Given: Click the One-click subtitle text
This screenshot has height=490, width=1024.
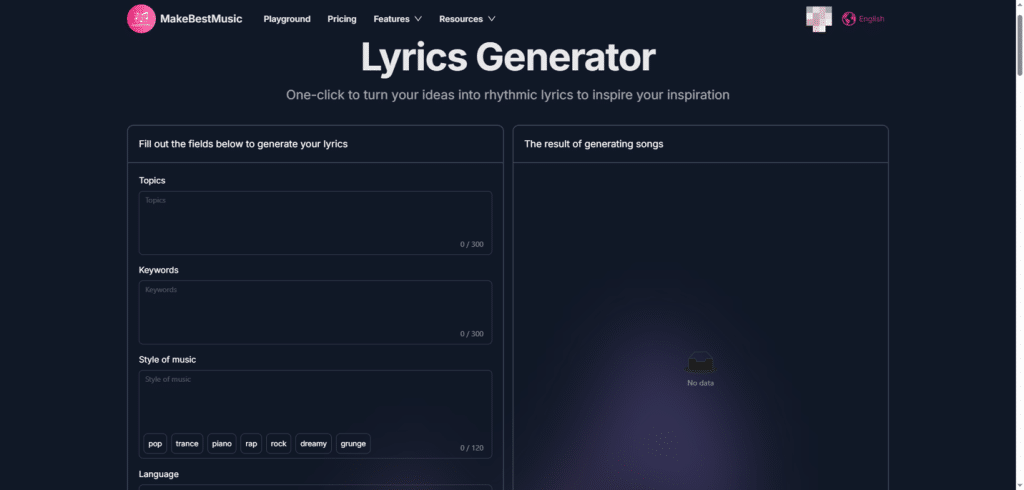Looking at the screenshot, I should coord(507,95).
